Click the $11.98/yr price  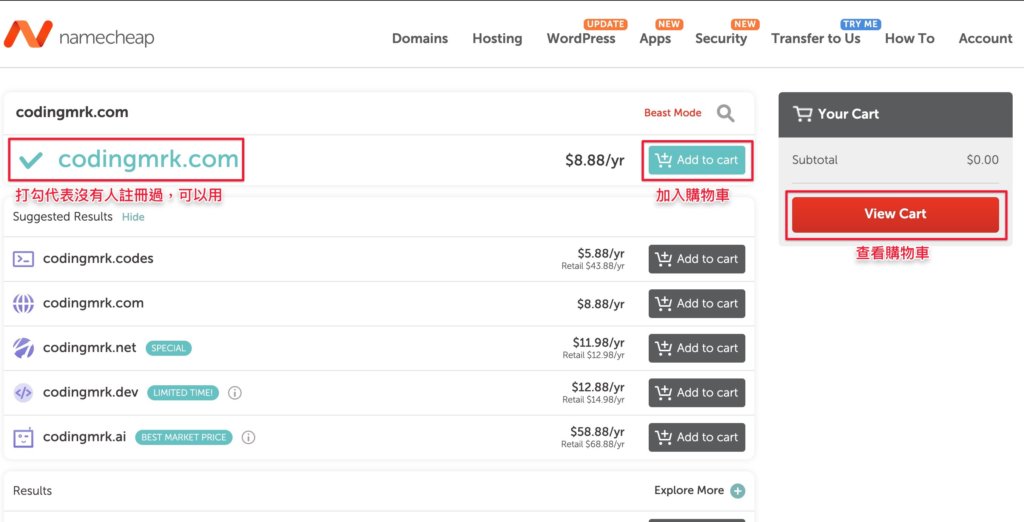(598, 343)
